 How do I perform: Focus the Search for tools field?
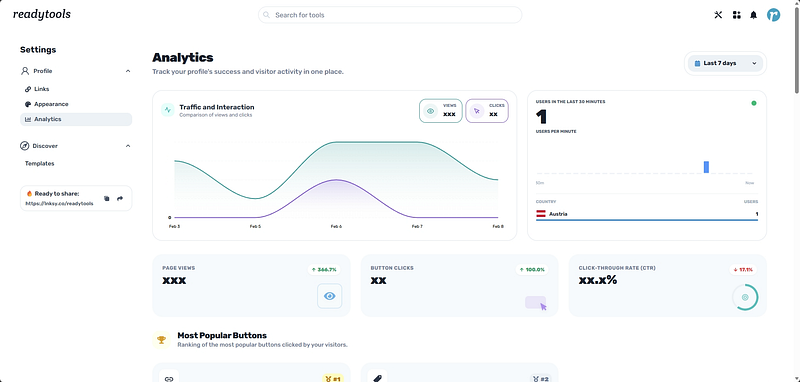[390, 15]
